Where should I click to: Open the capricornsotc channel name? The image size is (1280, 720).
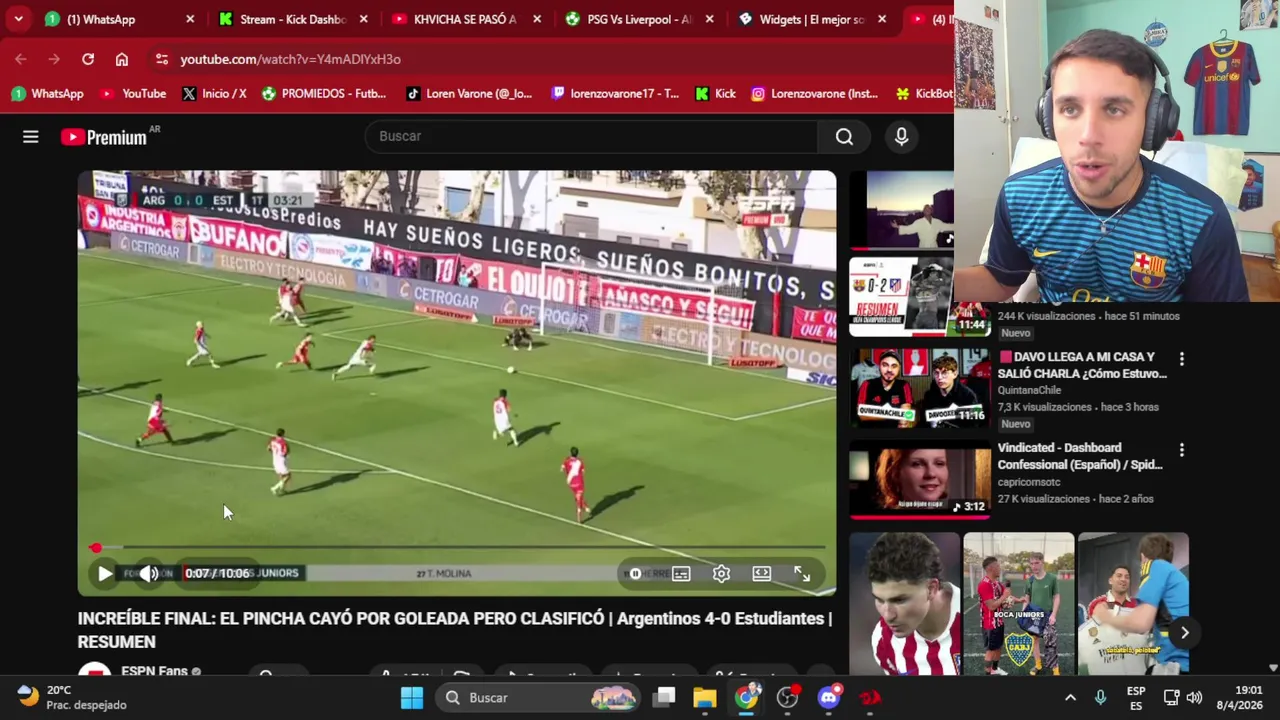pos(1030,482)
